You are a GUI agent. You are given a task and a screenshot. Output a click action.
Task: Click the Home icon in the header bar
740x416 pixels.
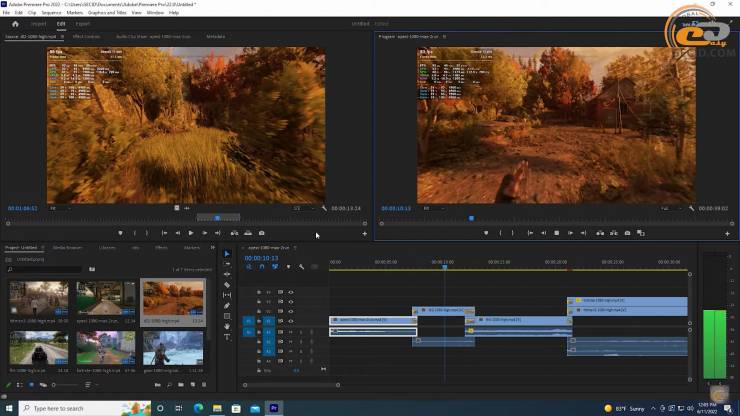pyautogui.click(x=15, y=24)
